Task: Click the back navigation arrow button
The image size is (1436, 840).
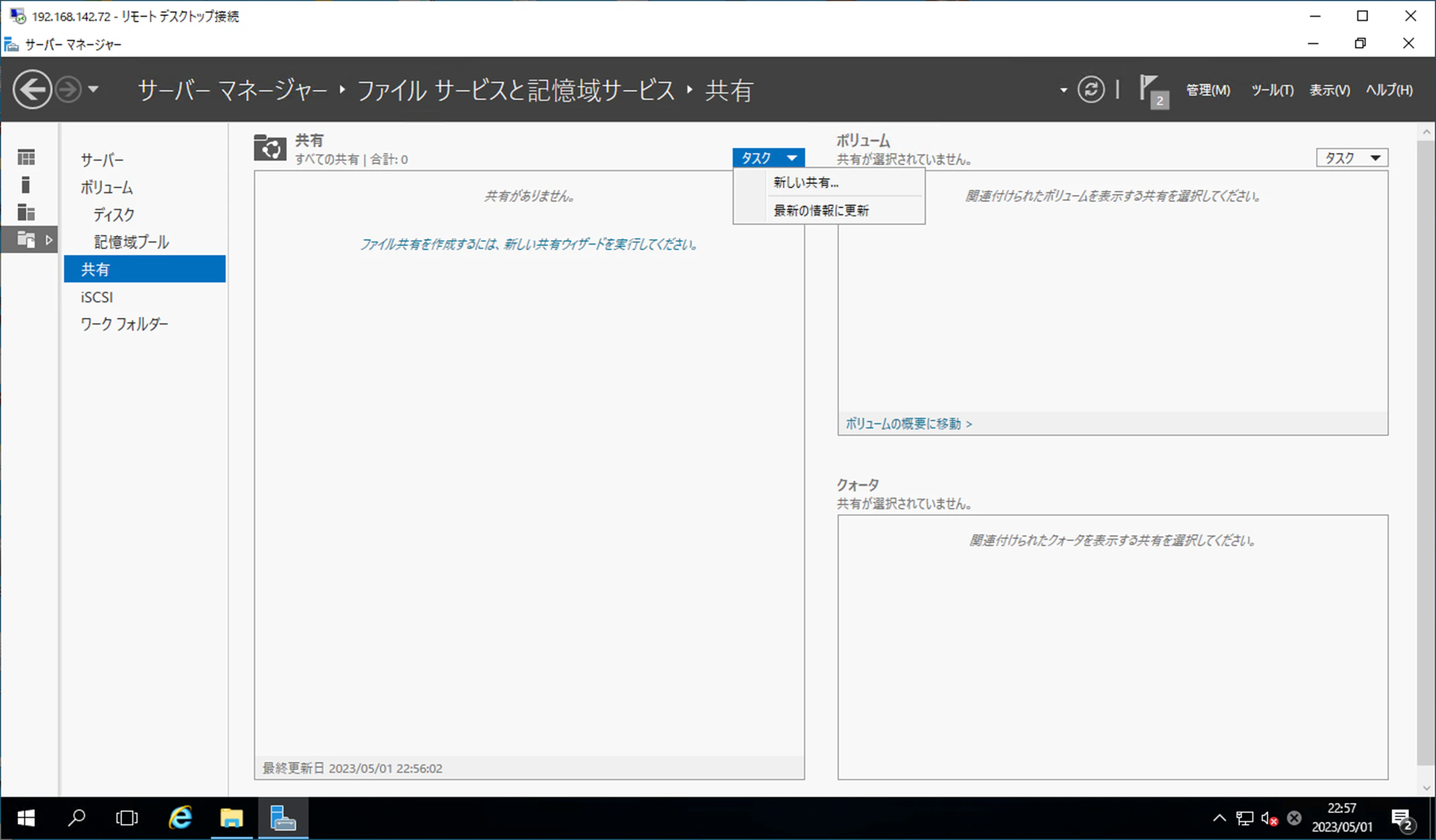Action: pyautogui.click(x=32, y=89)
